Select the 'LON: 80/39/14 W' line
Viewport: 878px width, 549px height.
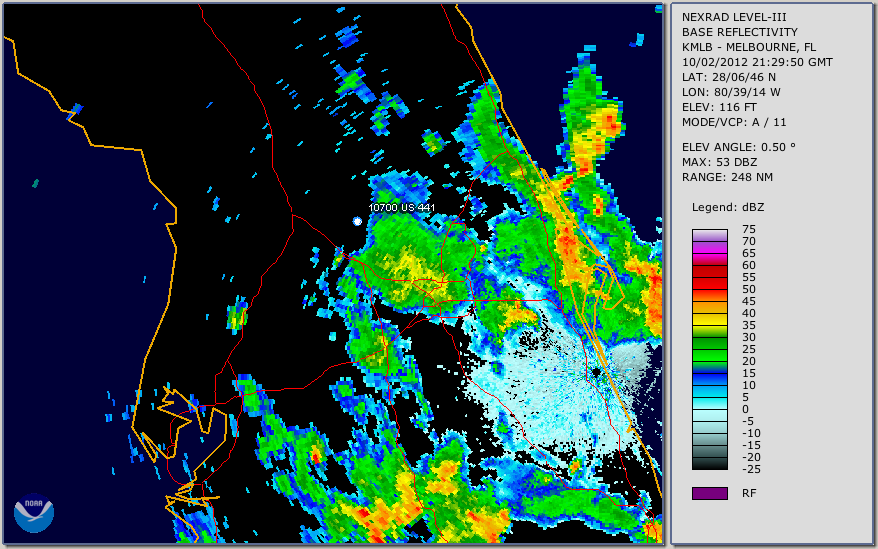click(x=731, y=92)
